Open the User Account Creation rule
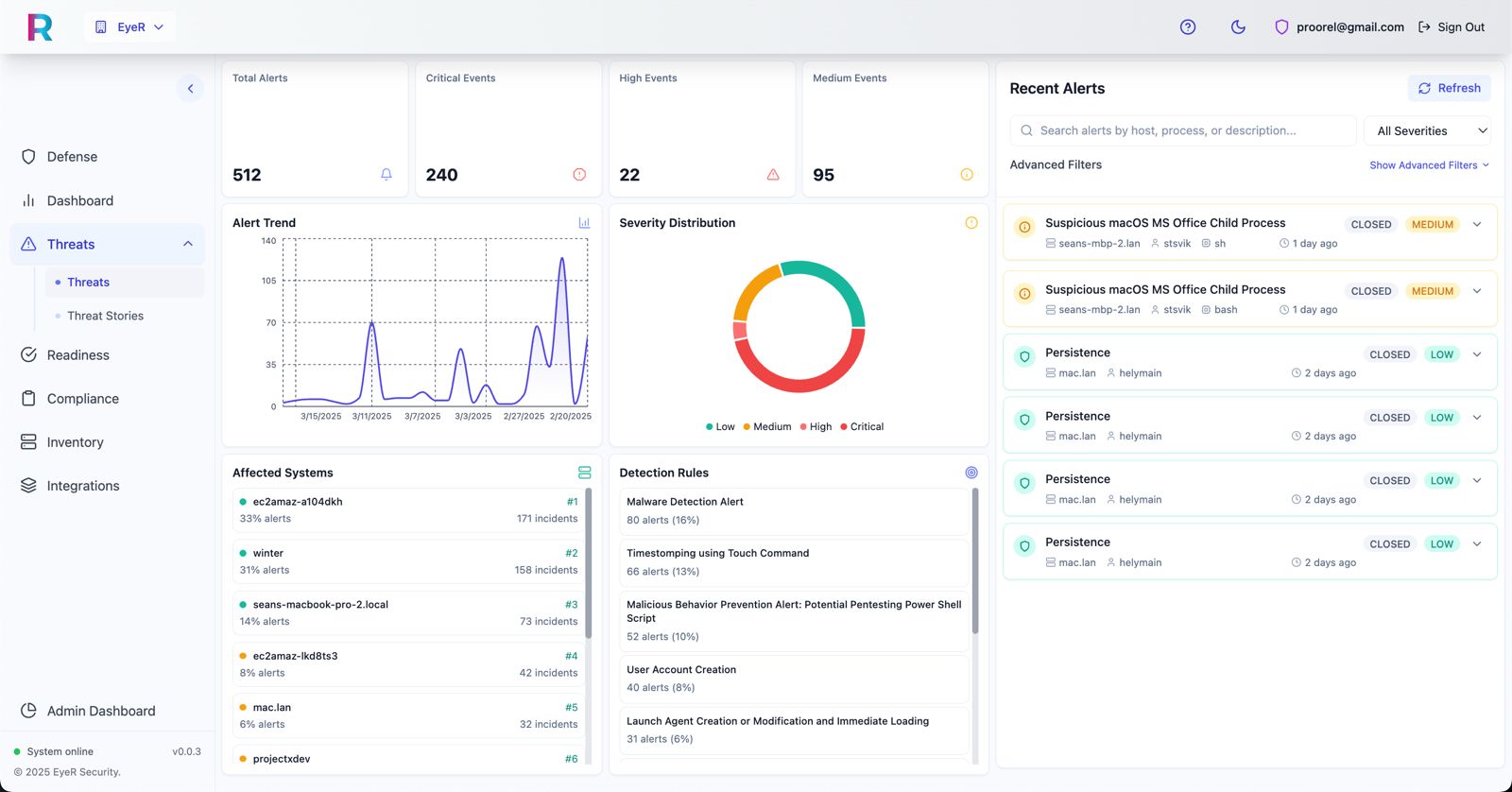Image resolution: width=1512 pixels, height=792 pixels. (794, 679)
